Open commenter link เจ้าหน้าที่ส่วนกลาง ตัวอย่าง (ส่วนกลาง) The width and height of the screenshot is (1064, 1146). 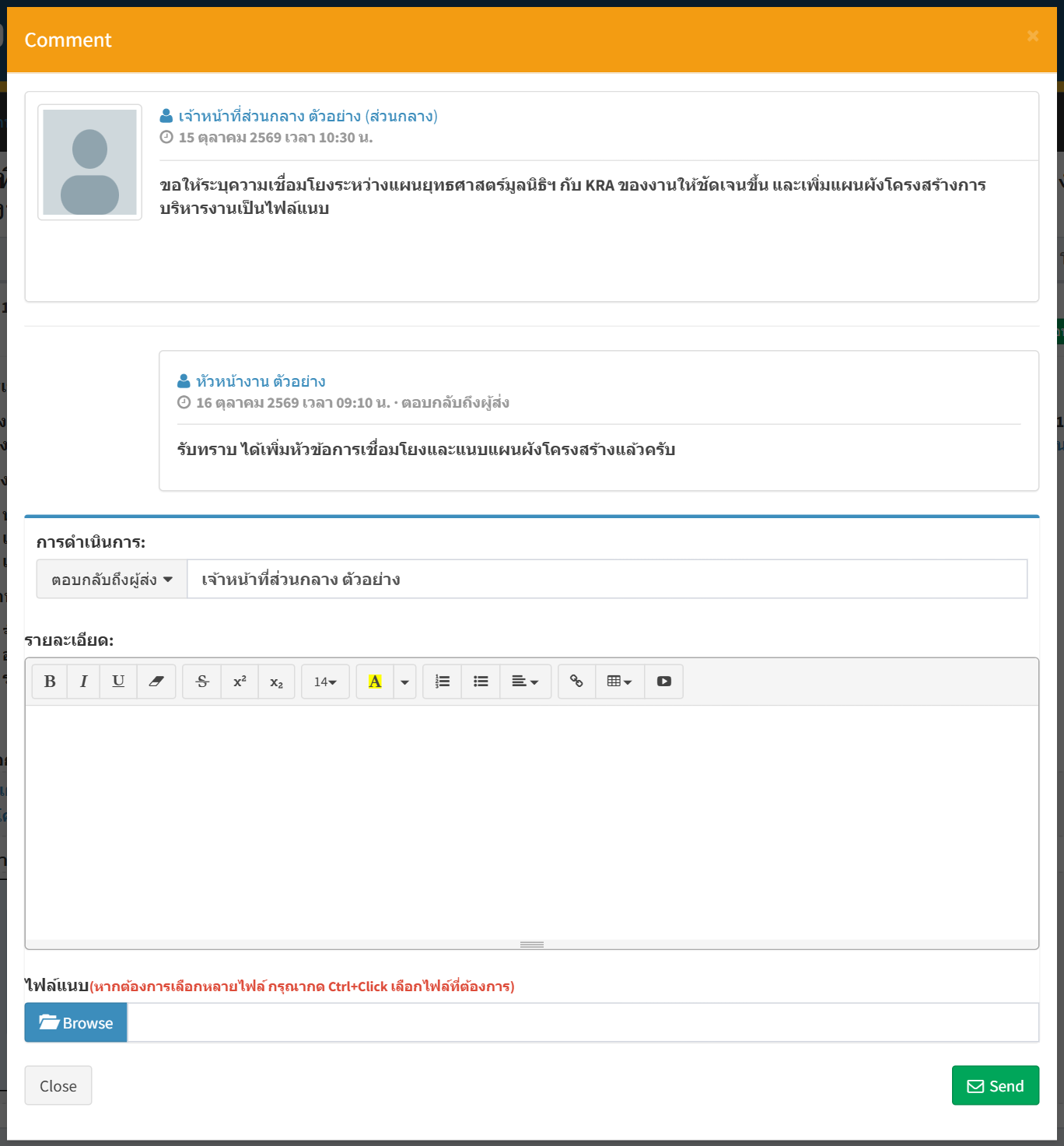308,116
